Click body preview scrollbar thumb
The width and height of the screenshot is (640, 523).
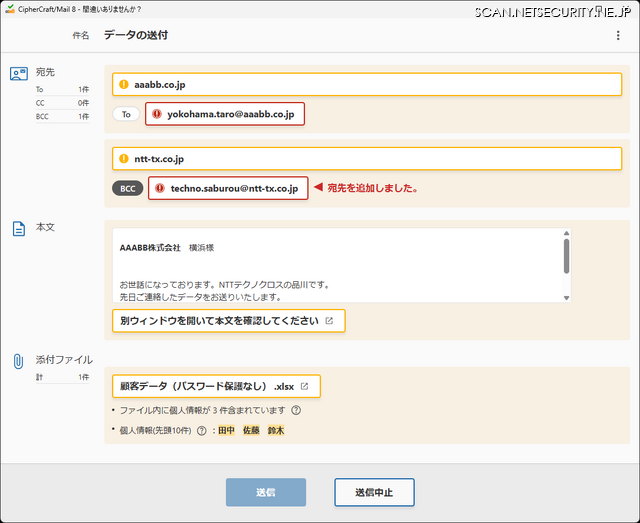tap(566, 256)
